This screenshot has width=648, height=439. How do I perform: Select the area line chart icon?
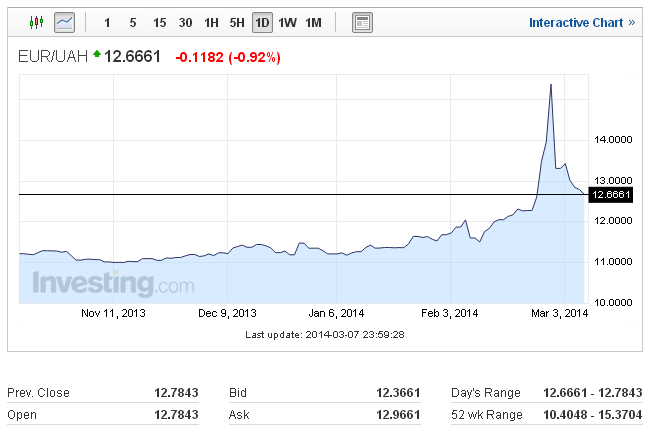point(65,21)
